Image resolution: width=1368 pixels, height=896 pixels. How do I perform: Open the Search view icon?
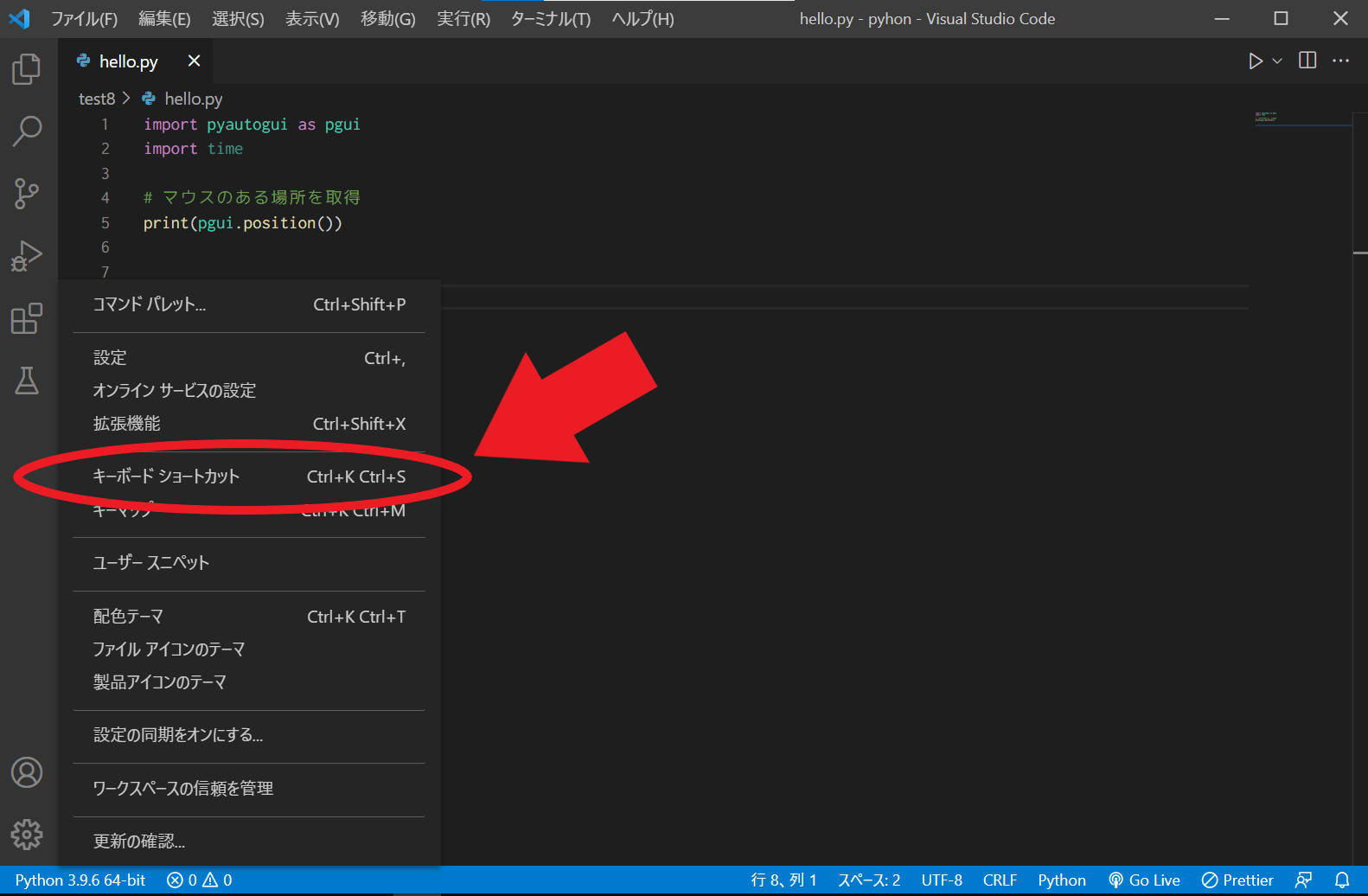tap(27, 131)
